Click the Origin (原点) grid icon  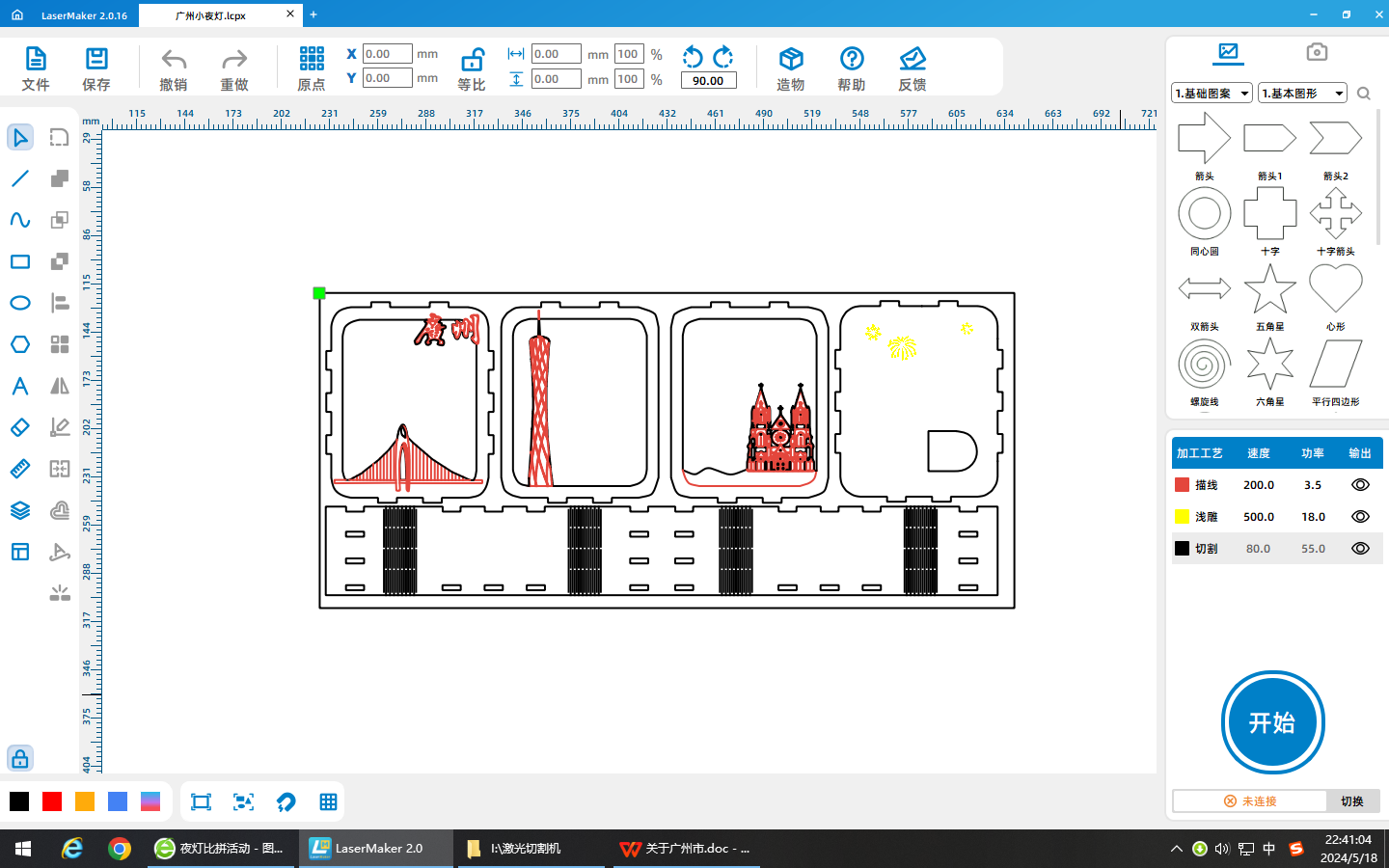click(312, 60)
